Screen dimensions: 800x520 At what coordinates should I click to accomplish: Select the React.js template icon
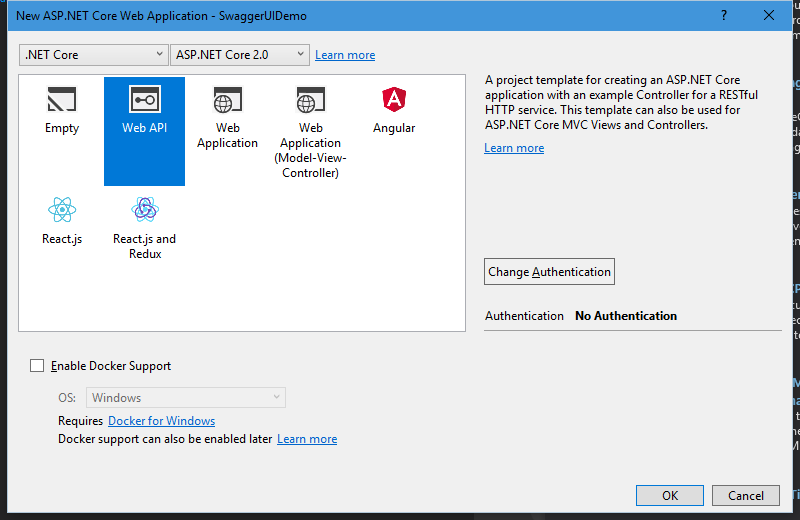(62, 210)
